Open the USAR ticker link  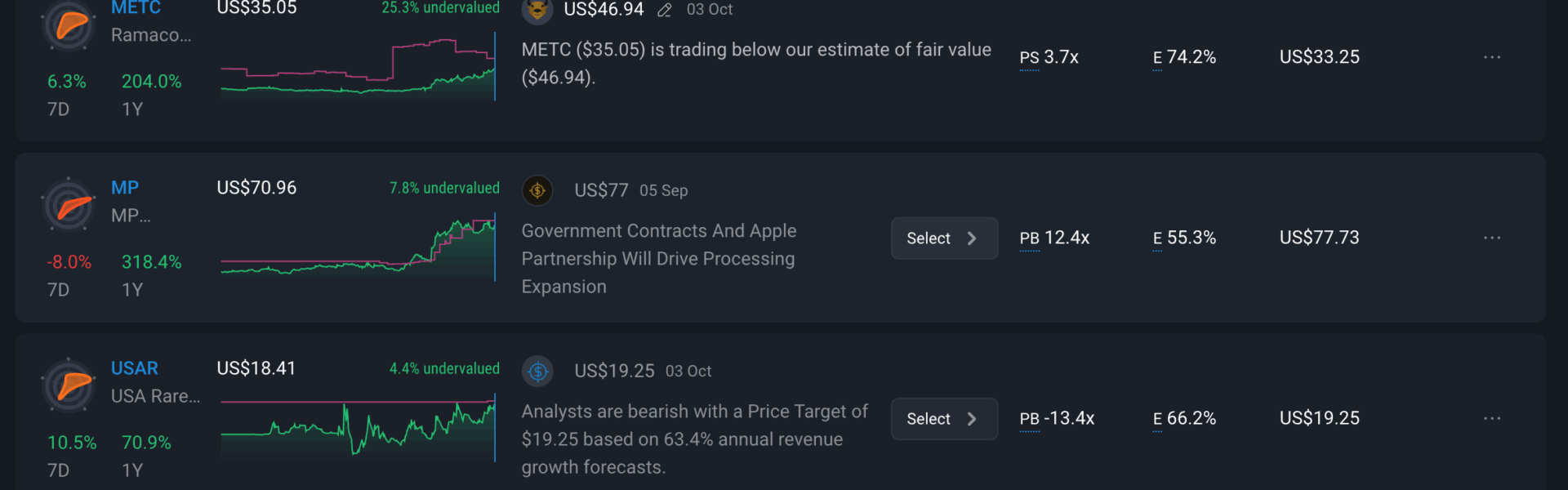point(135,368)
